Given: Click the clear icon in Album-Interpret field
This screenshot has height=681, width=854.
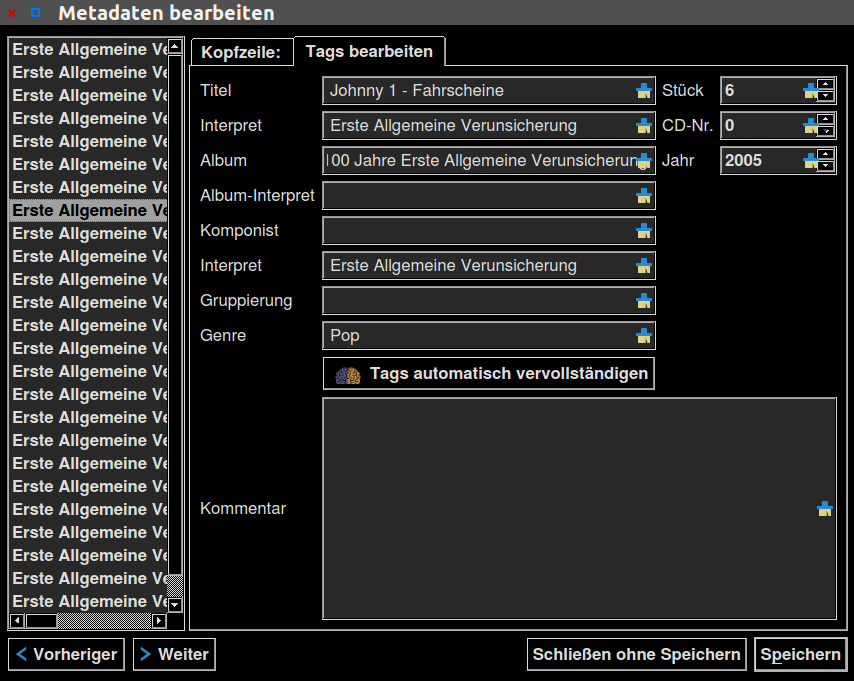Looking at the screenshot, I should click(x=643, y=196).
